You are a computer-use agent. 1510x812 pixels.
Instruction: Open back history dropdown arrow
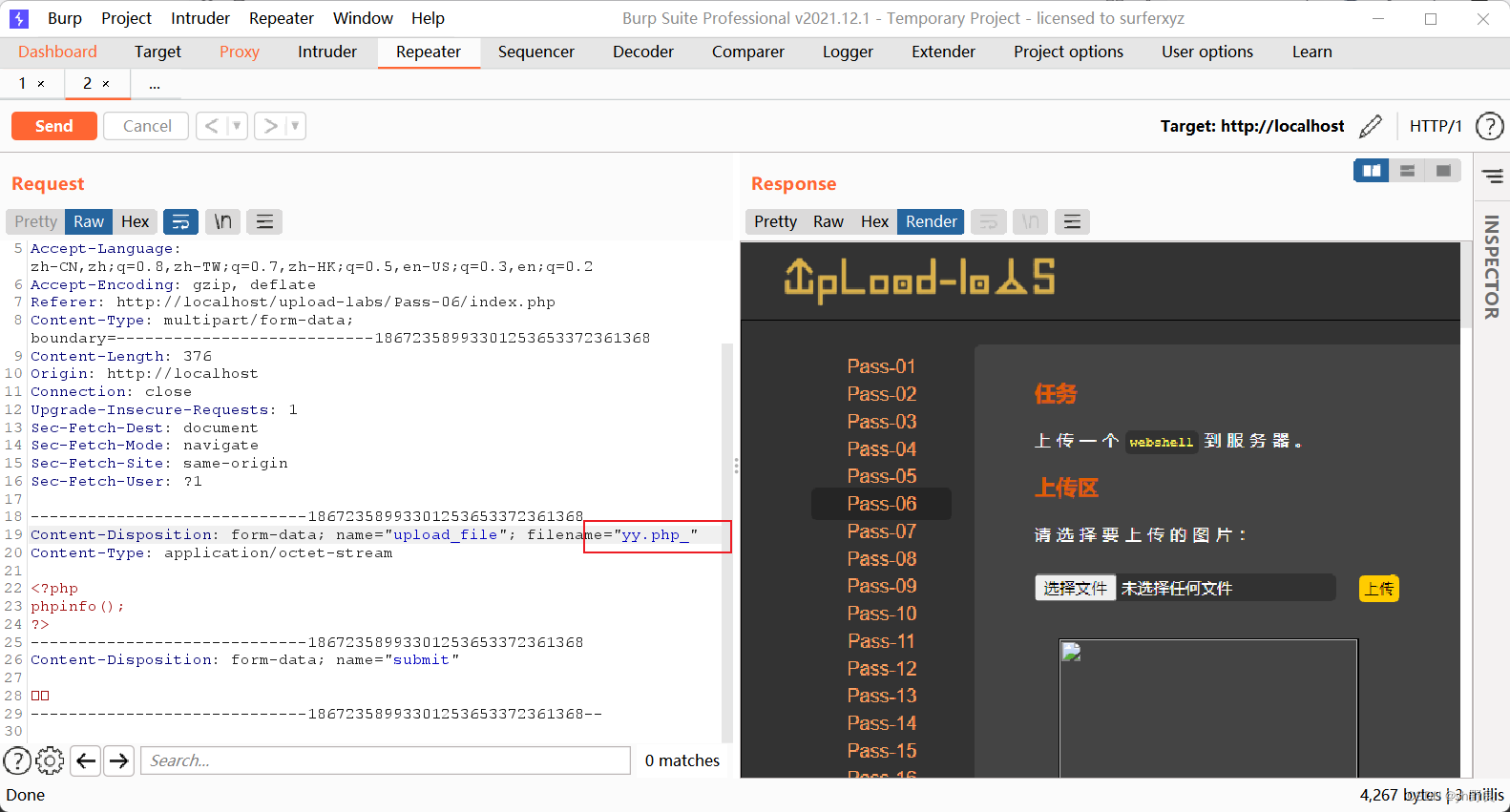pos(238,126)
